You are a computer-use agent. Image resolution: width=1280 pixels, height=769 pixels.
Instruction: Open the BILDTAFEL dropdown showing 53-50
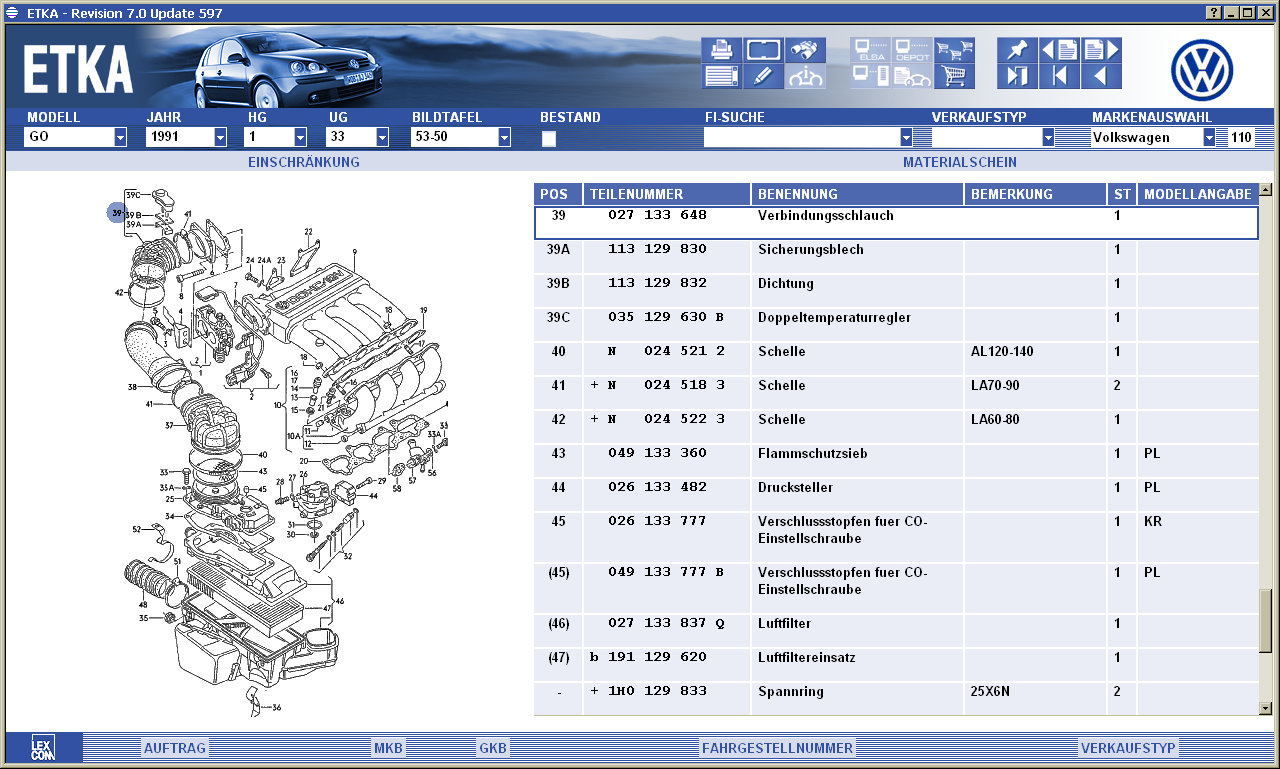[504, 137]
